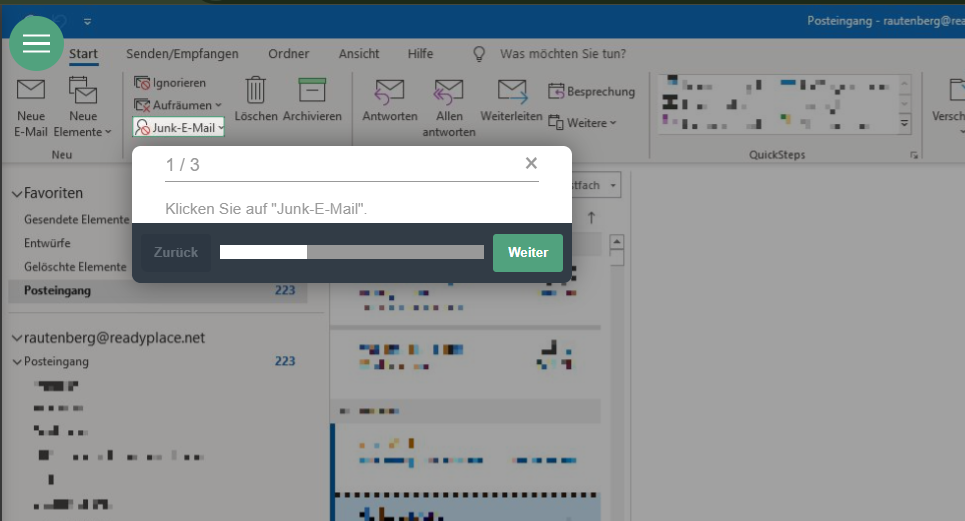The width and height of the screenshot is (965, 521).
Task: Close the tutorial step popup
Action: pyautogui.click(x=531, y=164)
